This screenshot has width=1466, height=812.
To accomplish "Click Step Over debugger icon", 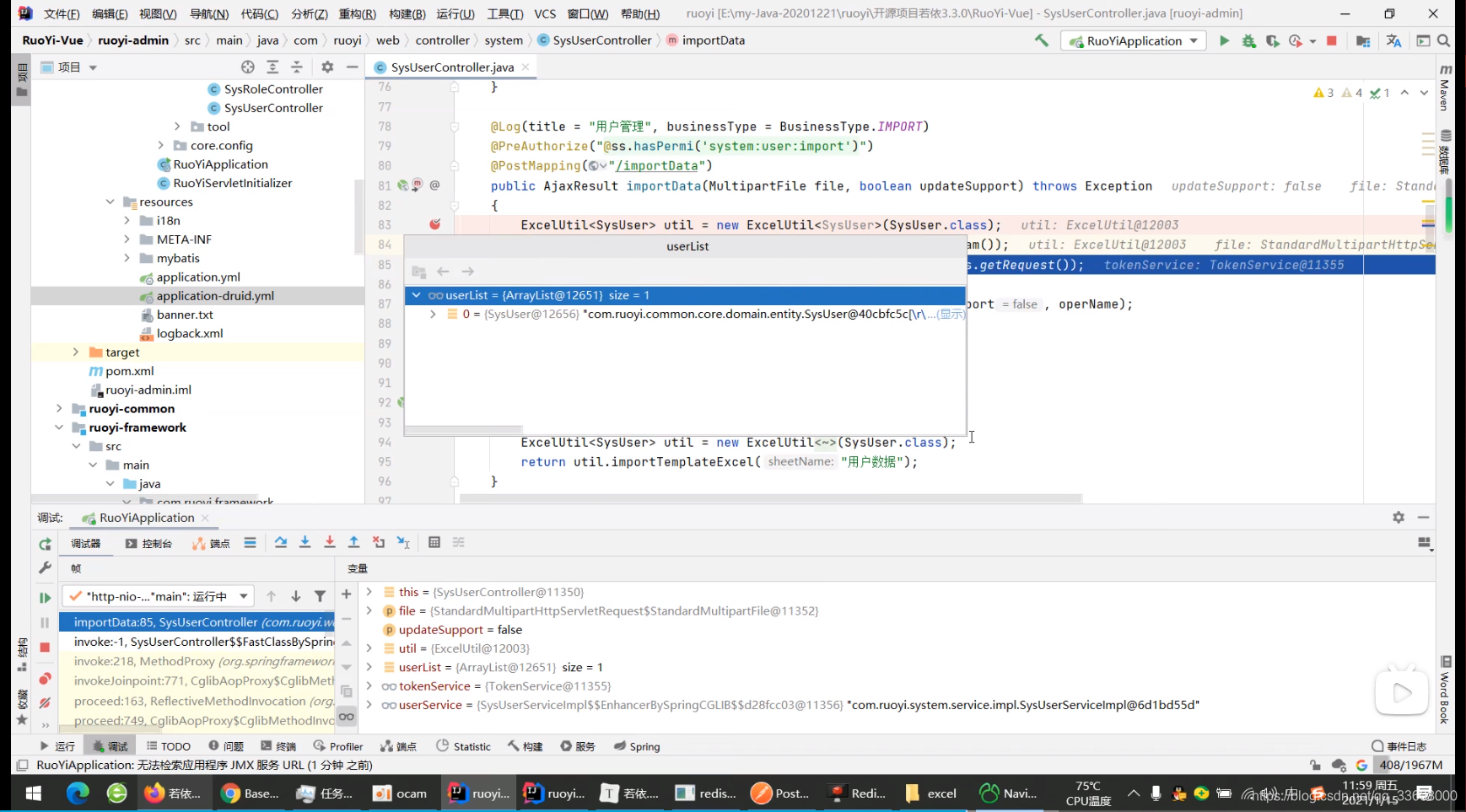I will coord(281,542).
